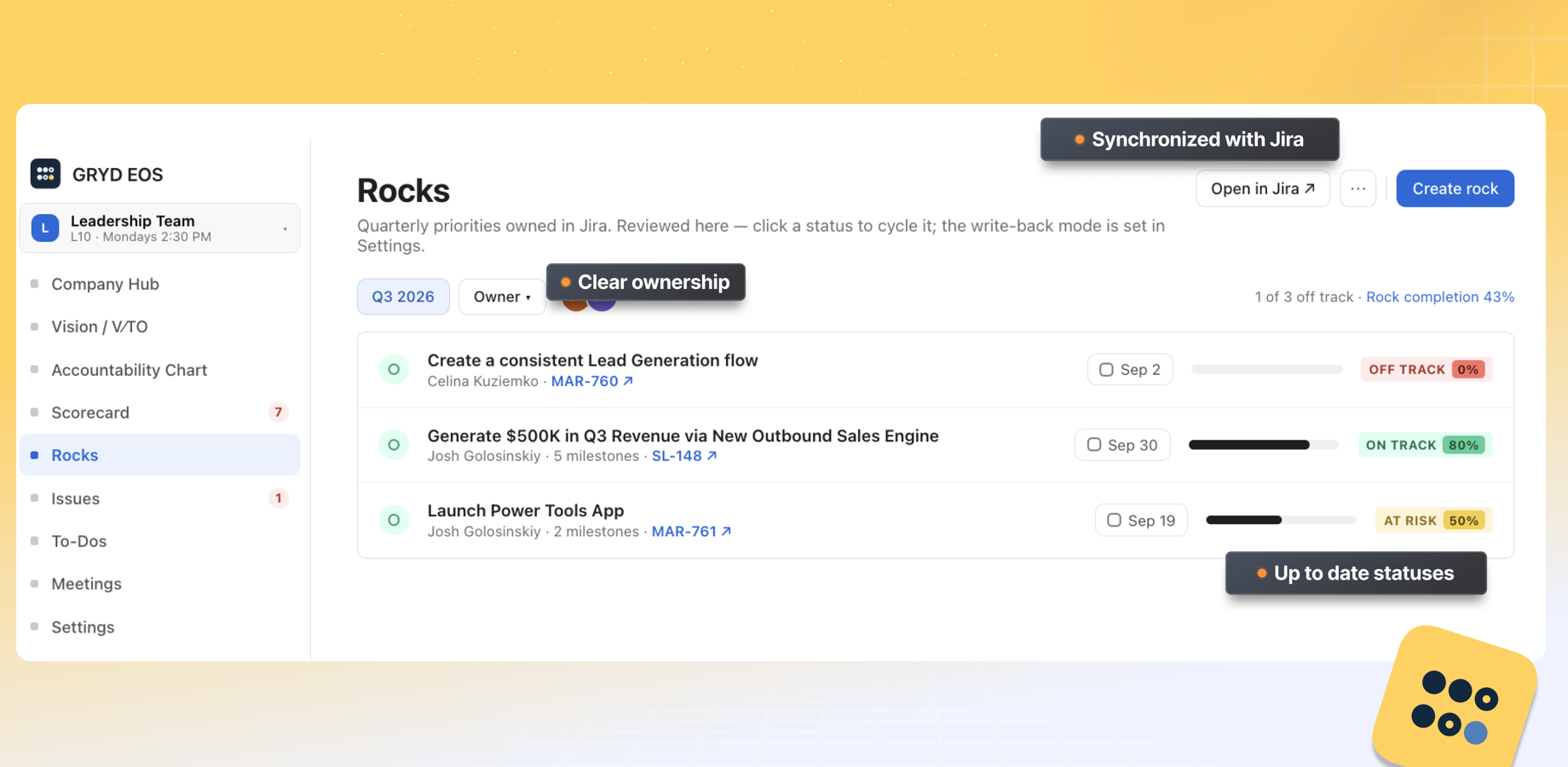Click the Leadership Team L avatar icon
1568x767 pixels.
click(45, 228)
